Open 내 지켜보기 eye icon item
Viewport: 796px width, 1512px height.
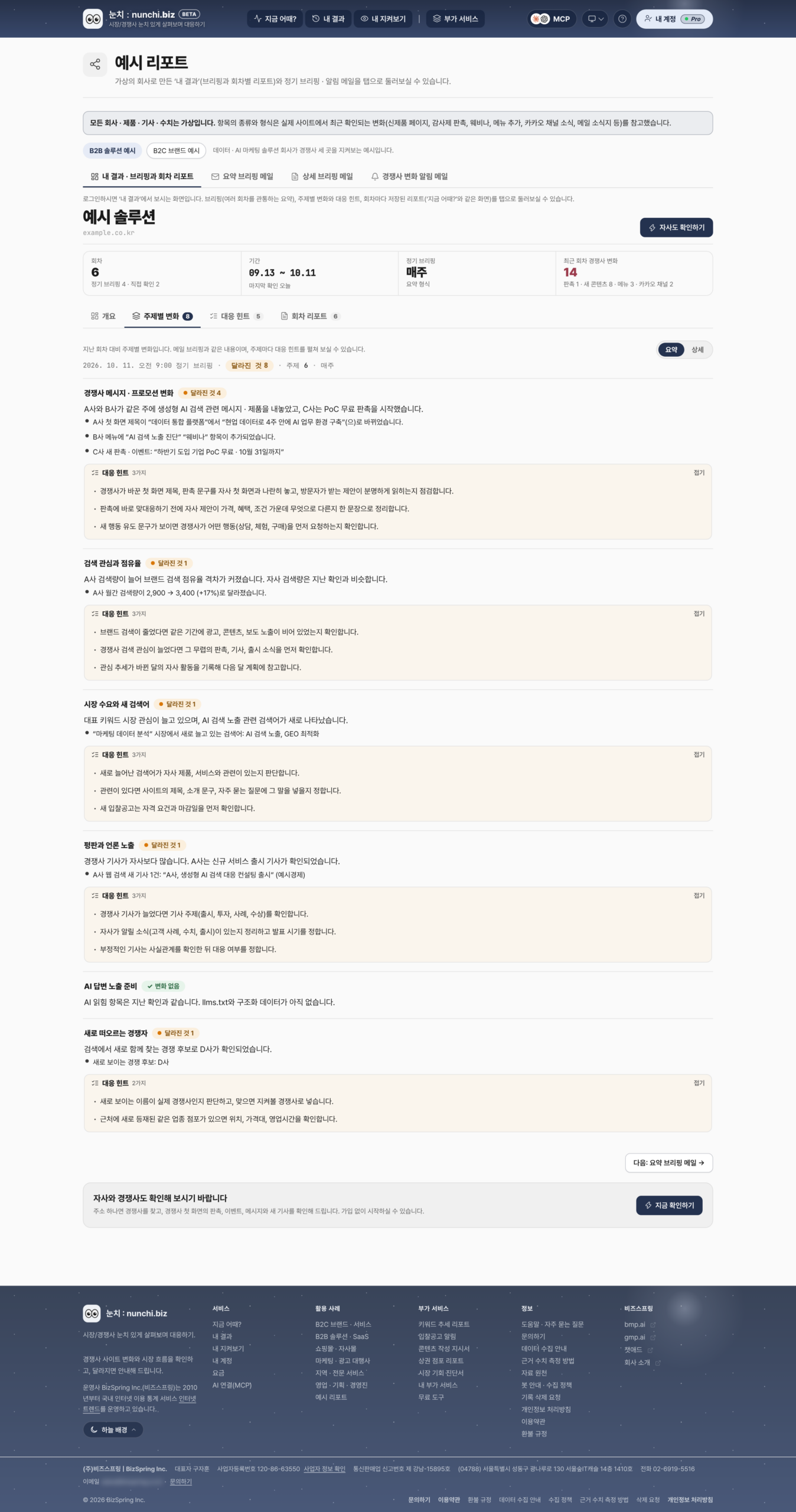coord(383,19)
